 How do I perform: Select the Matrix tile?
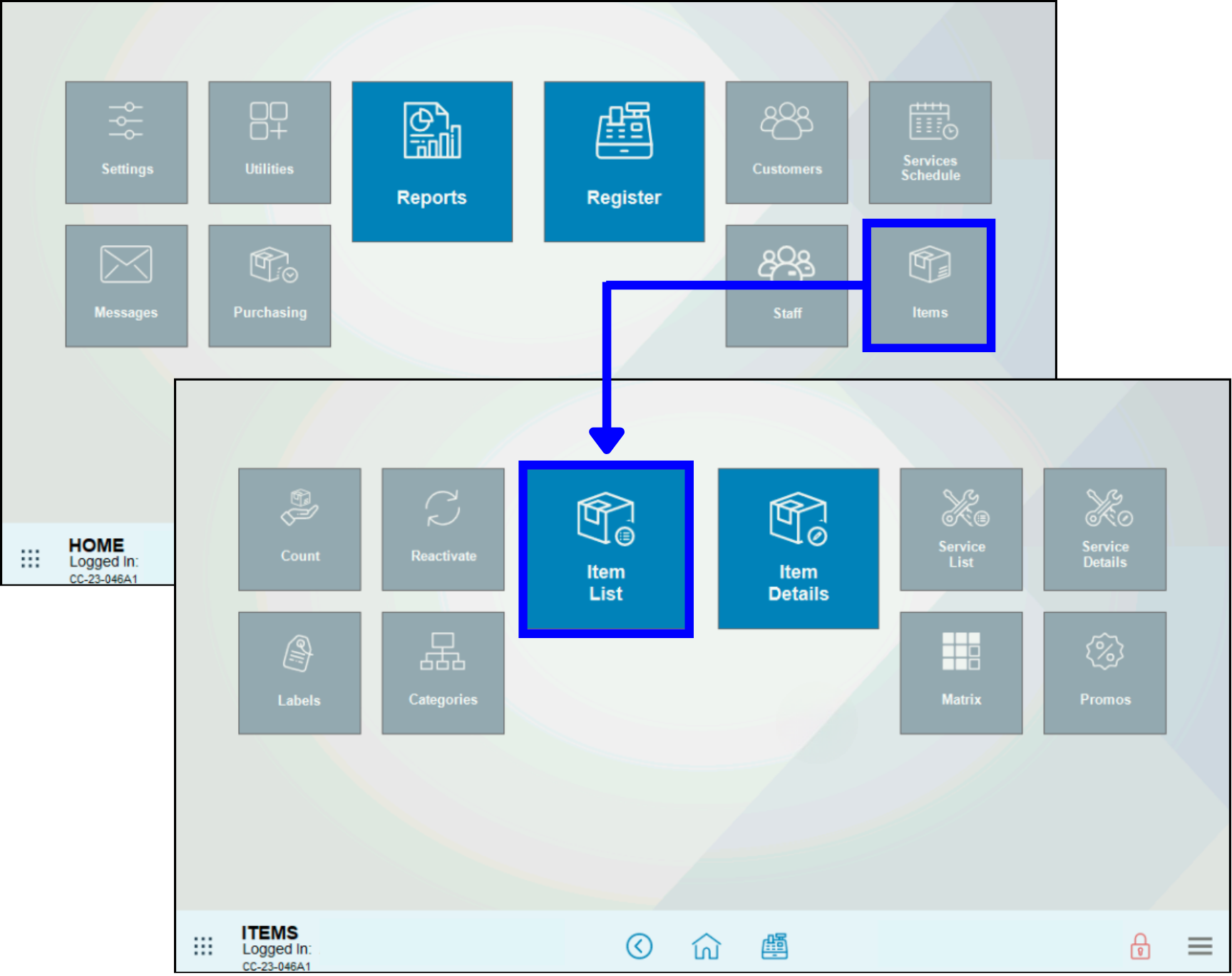960,672
